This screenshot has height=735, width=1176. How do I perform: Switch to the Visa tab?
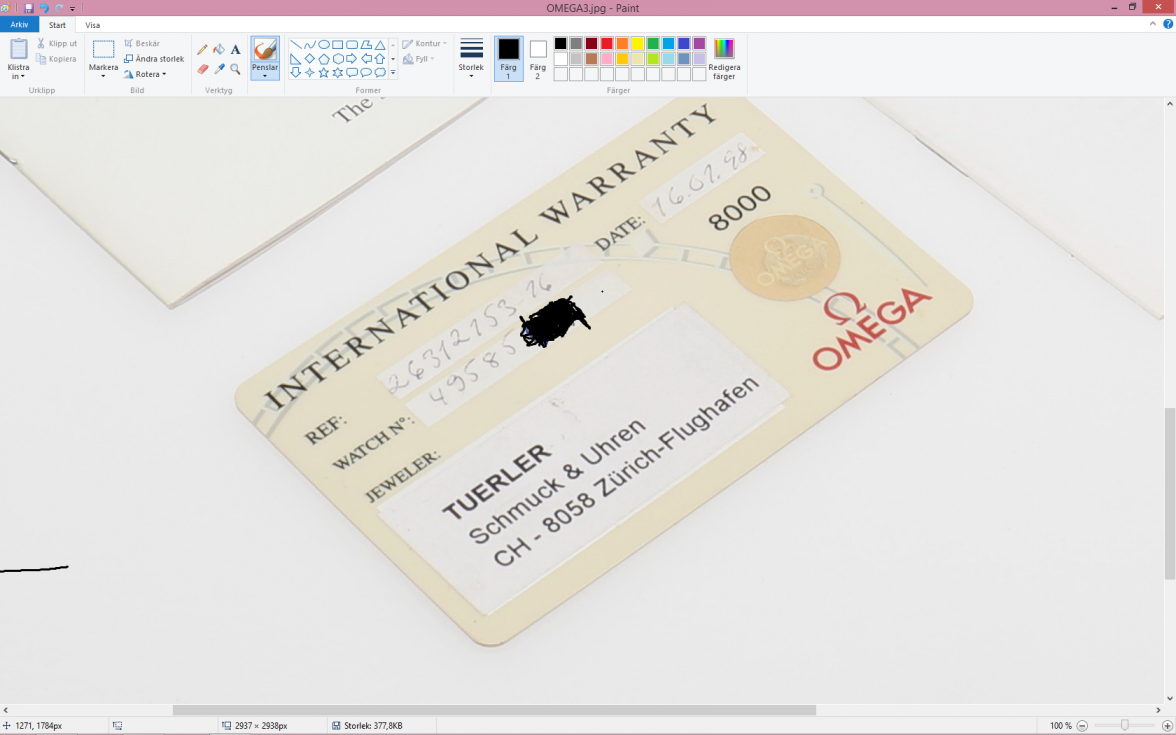92,25
